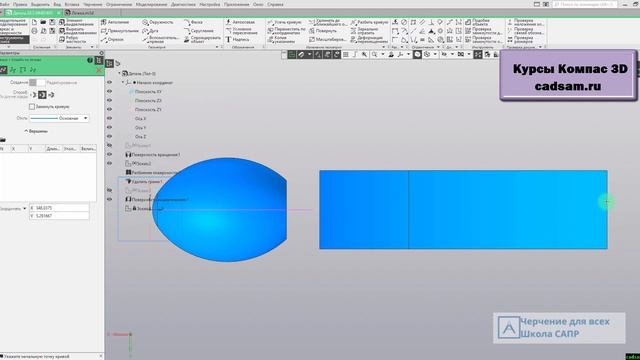Toggle visibility of Плоскость XY
Image resolution: width=640 pixels, height=360 pixels.
(x=109, y=91)
